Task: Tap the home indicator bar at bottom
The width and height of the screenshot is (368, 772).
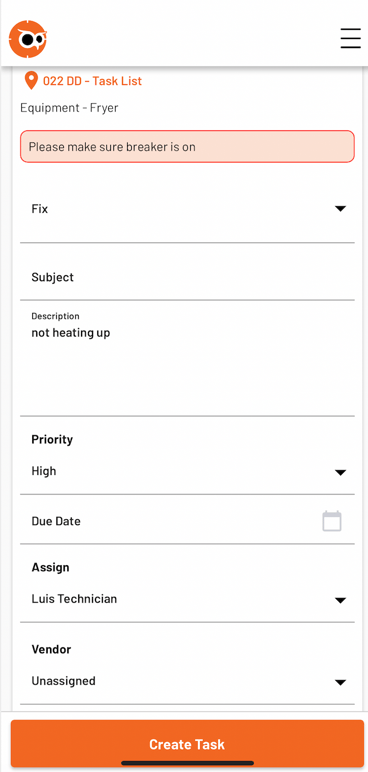Action: click(x=187, y=763)
